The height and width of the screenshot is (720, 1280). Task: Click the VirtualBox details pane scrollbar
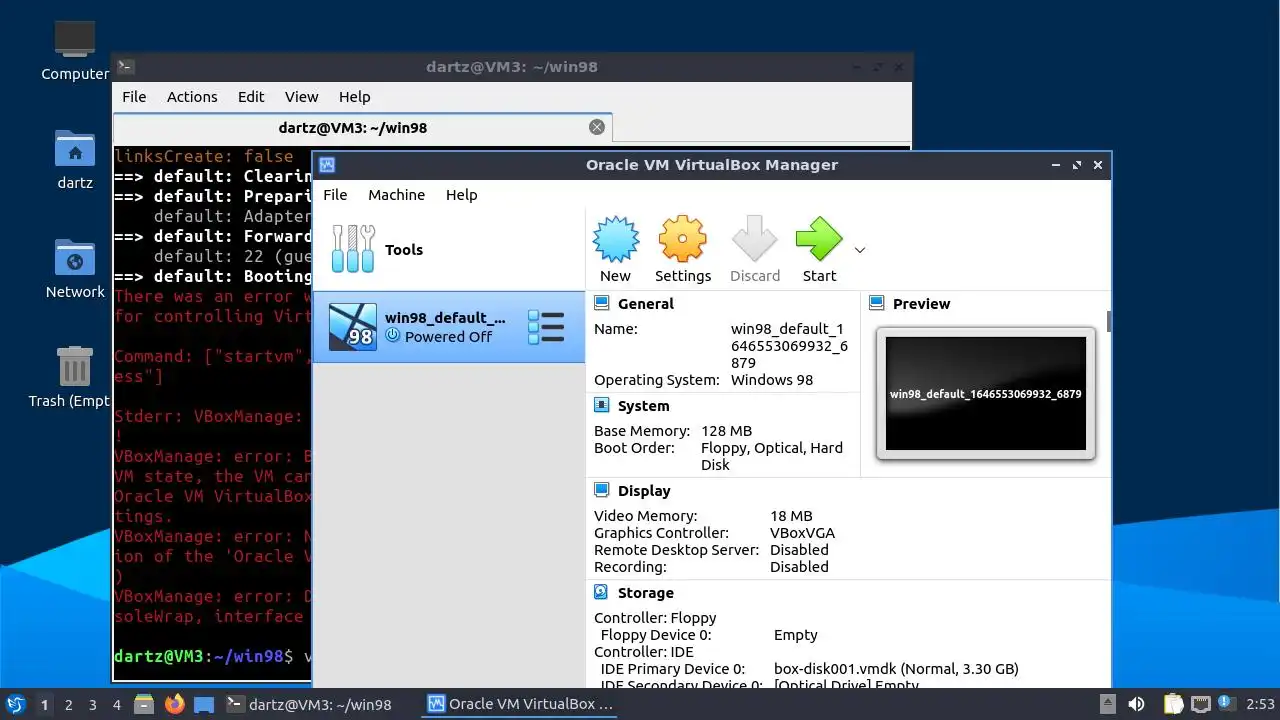click(1109, 322)
